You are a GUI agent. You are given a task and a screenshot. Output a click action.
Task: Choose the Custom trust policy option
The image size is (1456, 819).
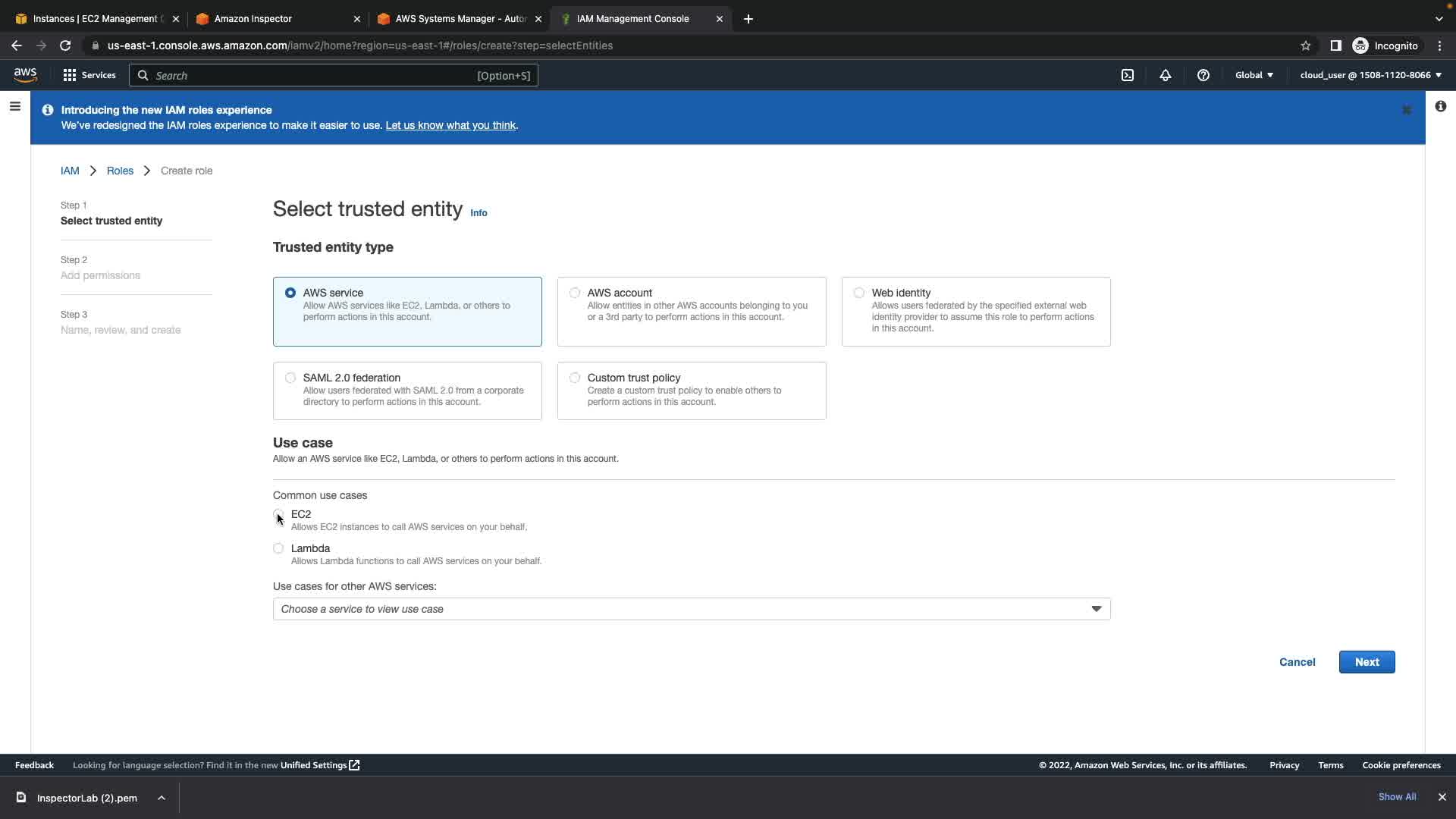575,378
